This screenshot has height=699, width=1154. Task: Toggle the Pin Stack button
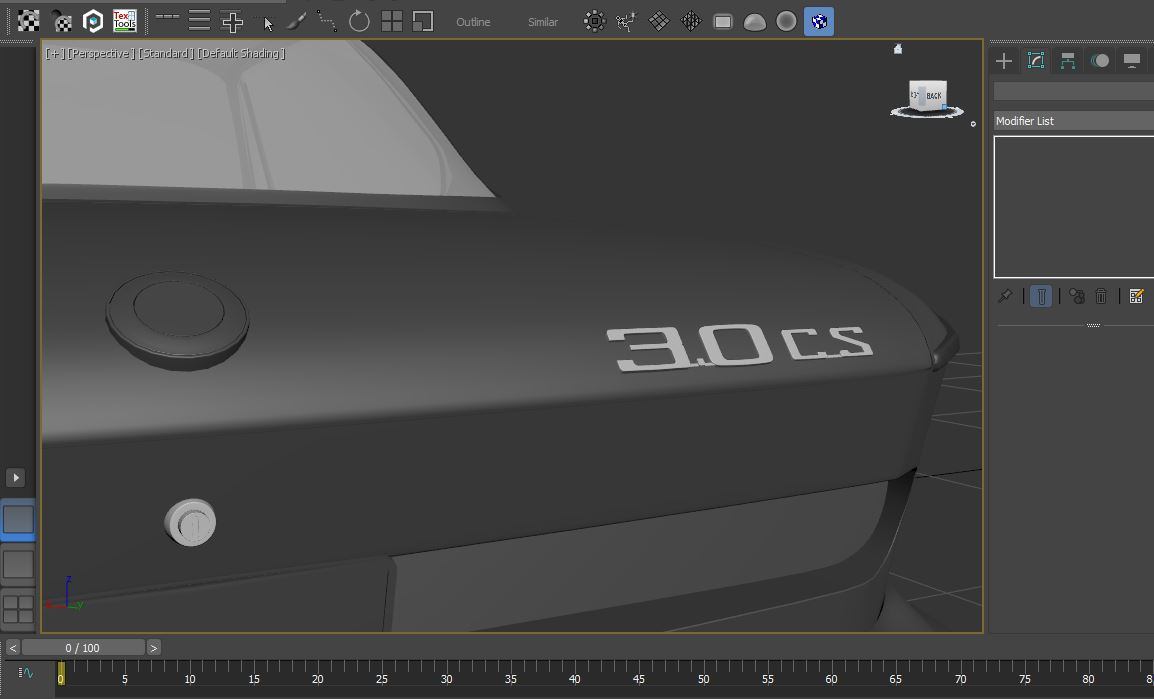point(1005,296)
